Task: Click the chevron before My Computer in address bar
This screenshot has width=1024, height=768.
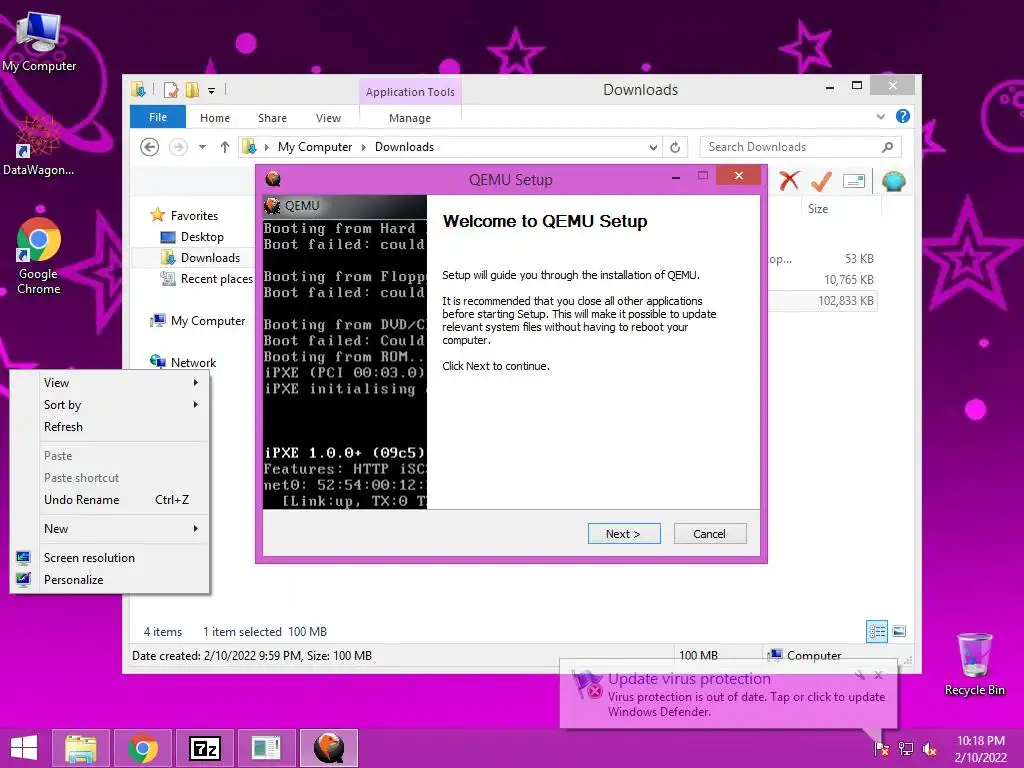Action: click(266, 147)
